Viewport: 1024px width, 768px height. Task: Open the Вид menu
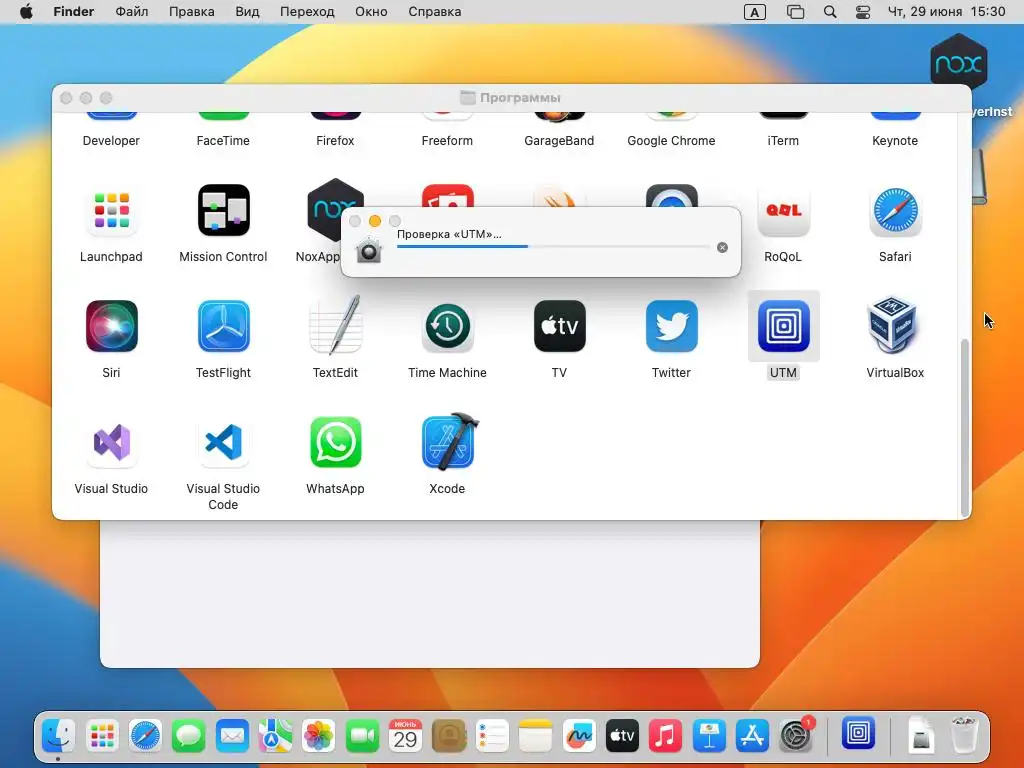(247, 12)
